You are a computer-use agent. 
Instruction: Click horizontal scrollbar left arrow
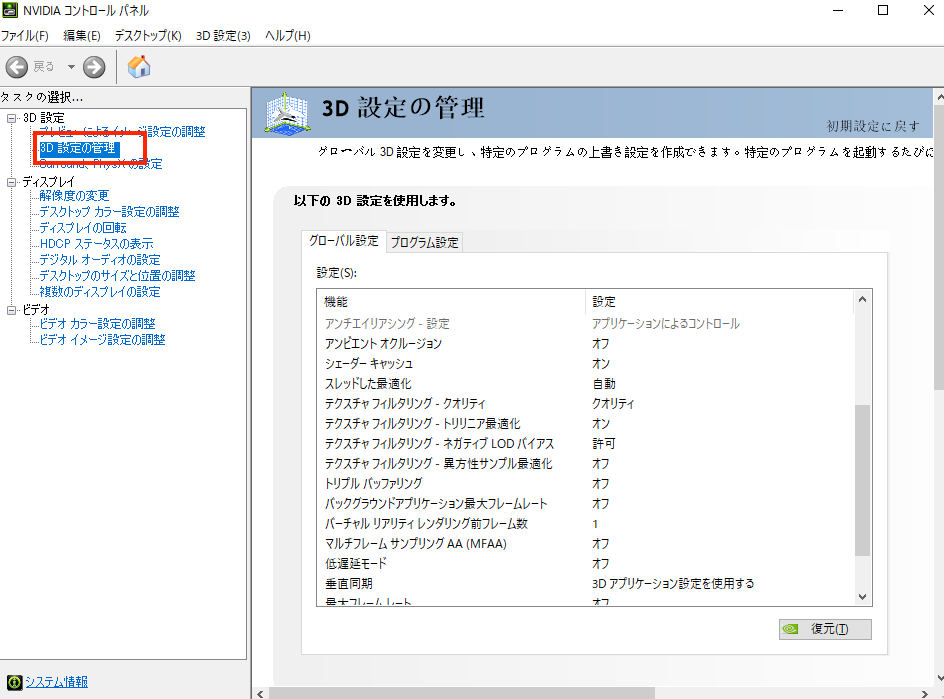tap(260, 694)
